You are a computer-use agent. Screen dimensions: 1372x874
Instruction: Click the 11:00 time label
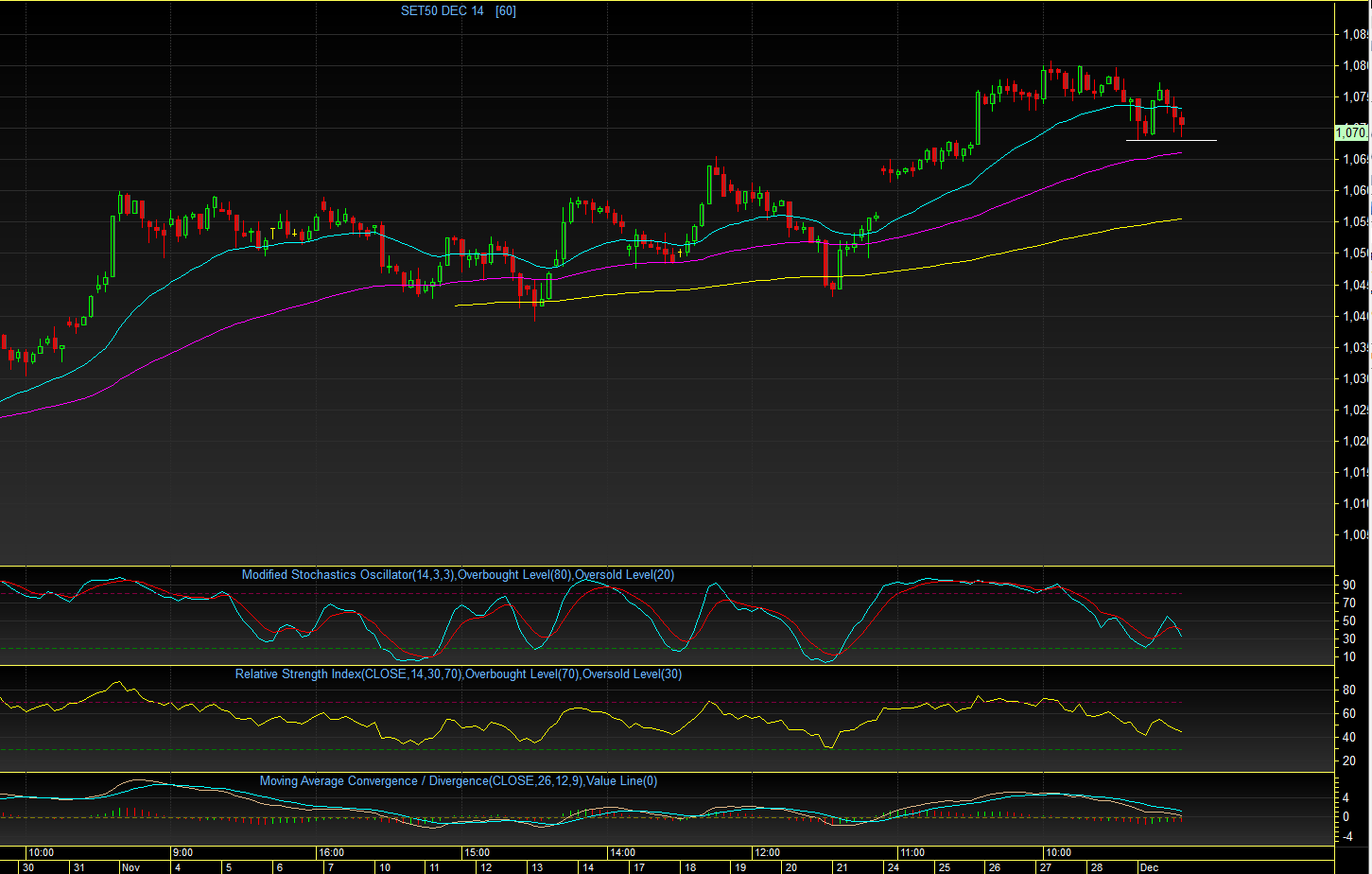(x=912, y=852)
